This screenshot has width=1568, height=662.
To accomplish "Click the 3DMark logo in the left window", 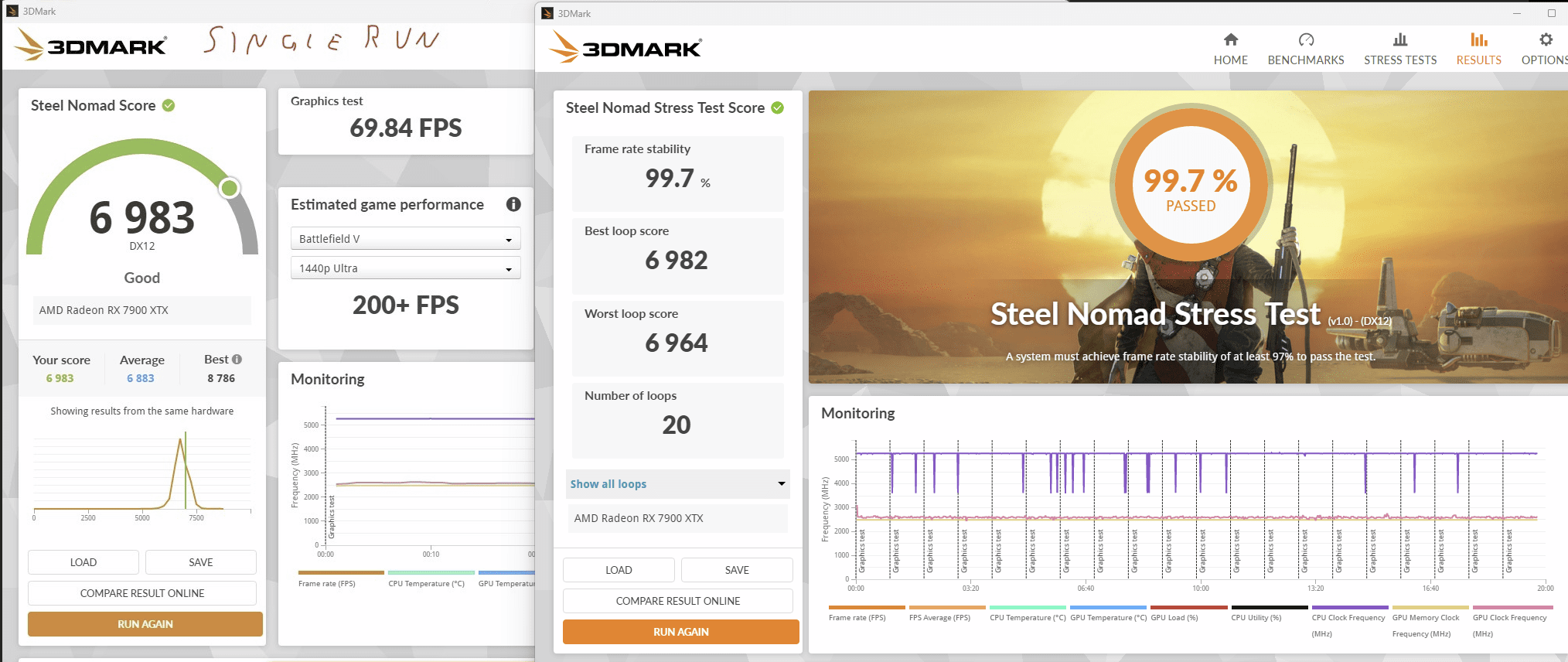I will 90,45.
